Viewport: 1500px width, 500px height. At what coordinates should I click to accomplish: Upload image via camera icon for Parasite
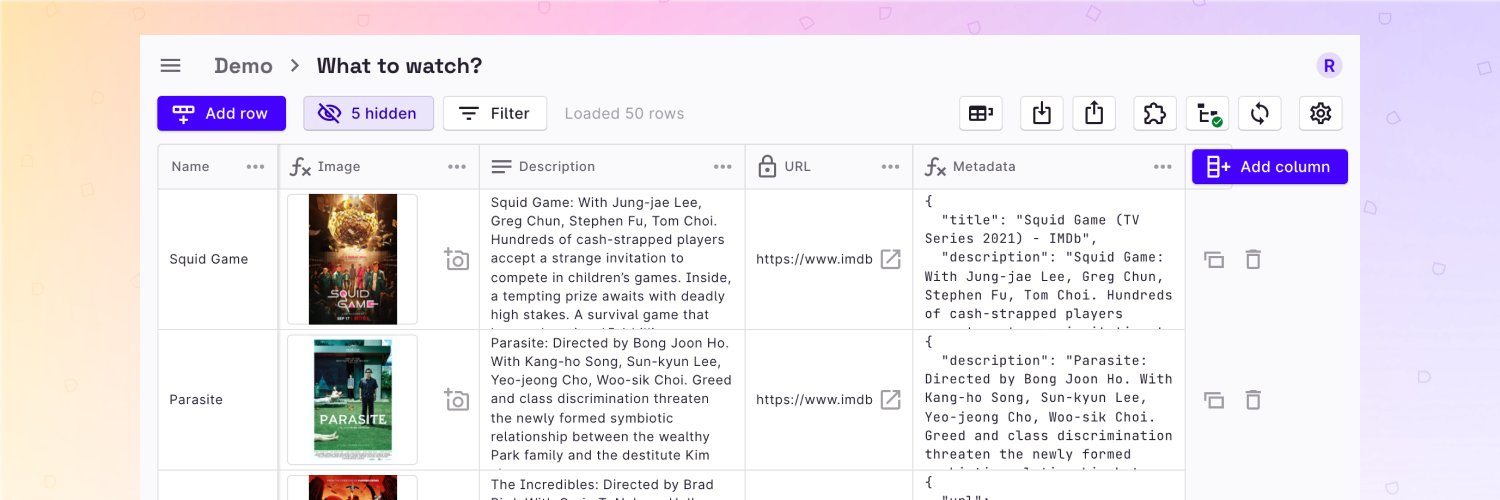(x=457, y=399)
